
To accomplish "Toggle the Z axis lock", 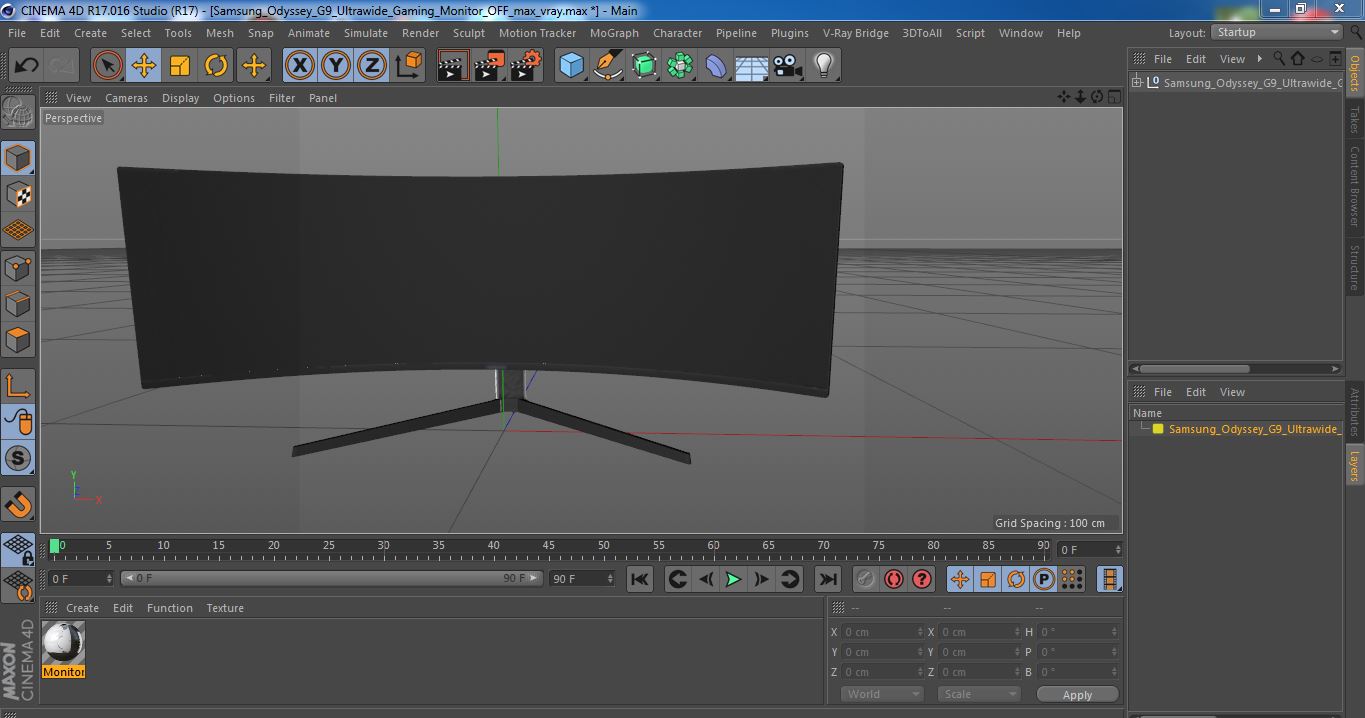I will [371, 66].
